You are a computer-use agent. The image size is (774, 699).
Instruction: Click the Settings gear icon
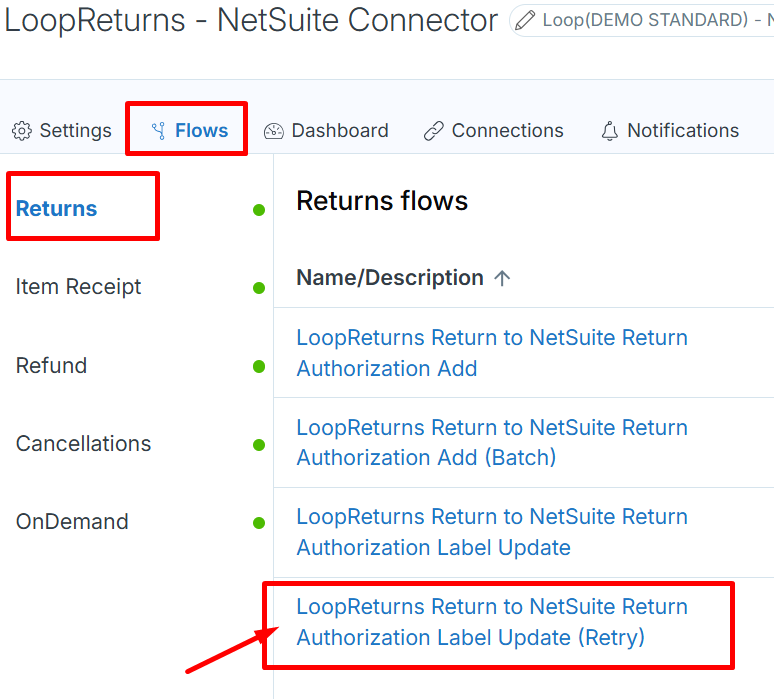pos(22,131)
